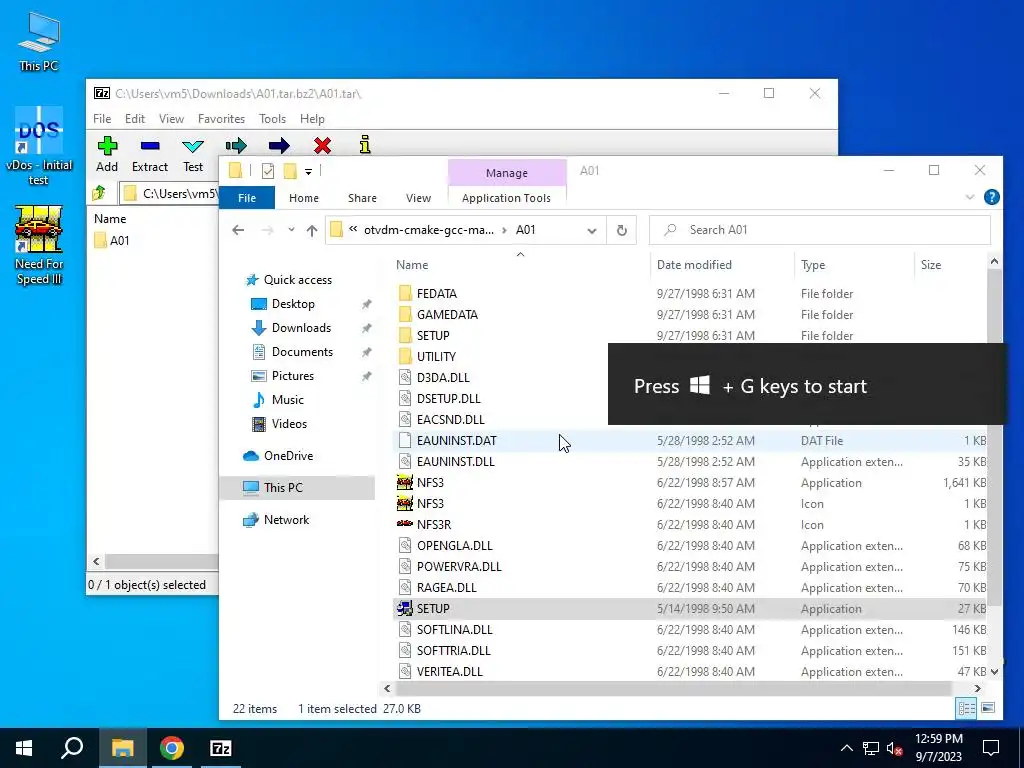Open Pictures in the navigation pane
Viewport: 1024px width, 768px height.
click(283, 376)
